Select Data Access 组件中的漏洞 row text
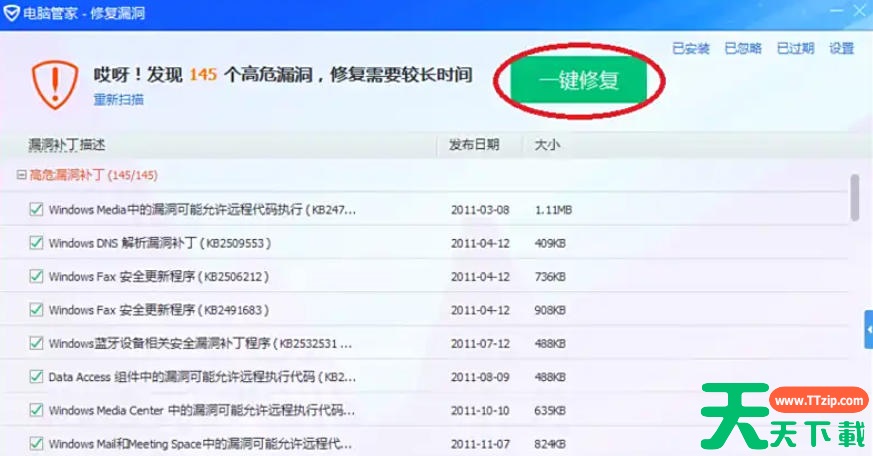The height and width of the screenshot is (456, 873). click(202, 377)
